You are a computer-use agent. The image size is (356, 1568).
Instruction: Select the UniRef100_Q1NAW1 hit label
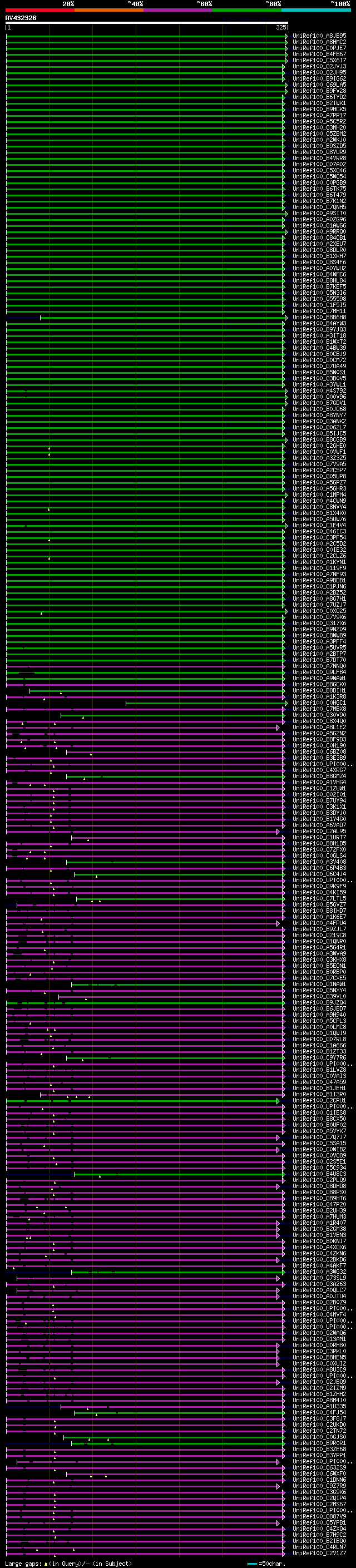[319, 985]
